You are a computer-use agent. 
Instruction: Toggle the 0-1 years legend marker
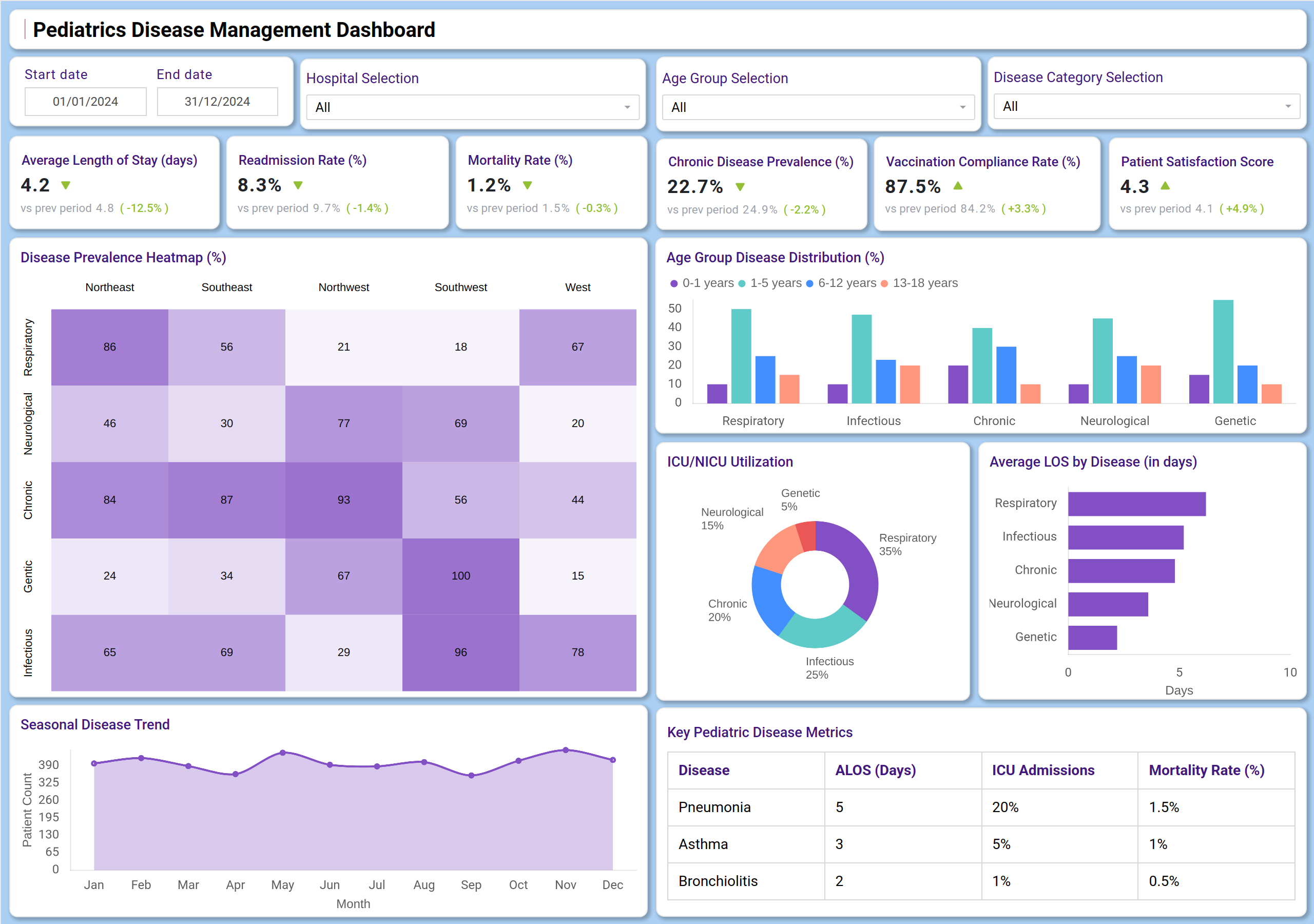[674, 283]
